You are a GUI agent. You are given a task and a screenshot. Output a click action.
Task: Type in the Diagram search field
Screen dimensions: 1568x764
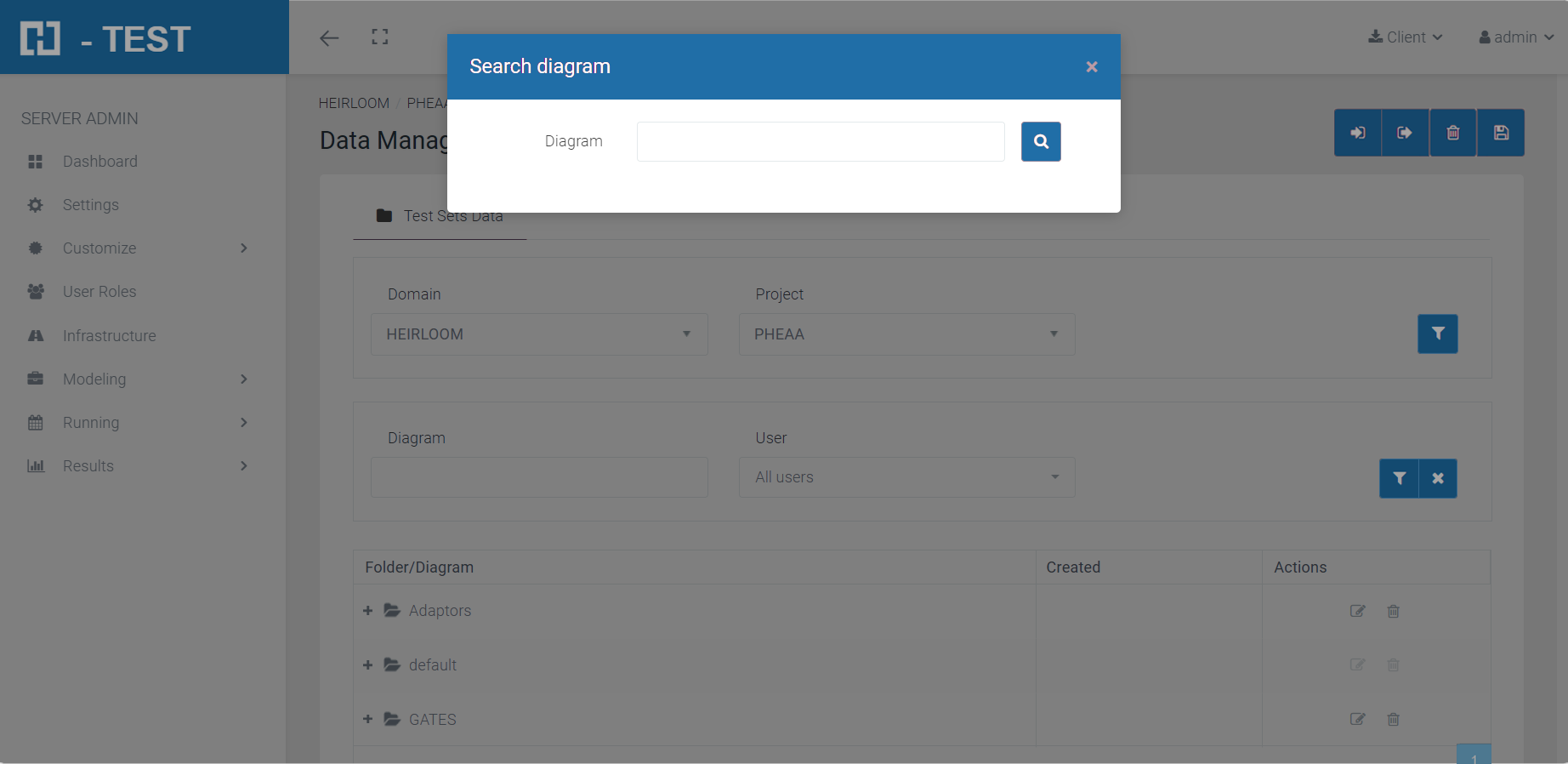[820, 141]
